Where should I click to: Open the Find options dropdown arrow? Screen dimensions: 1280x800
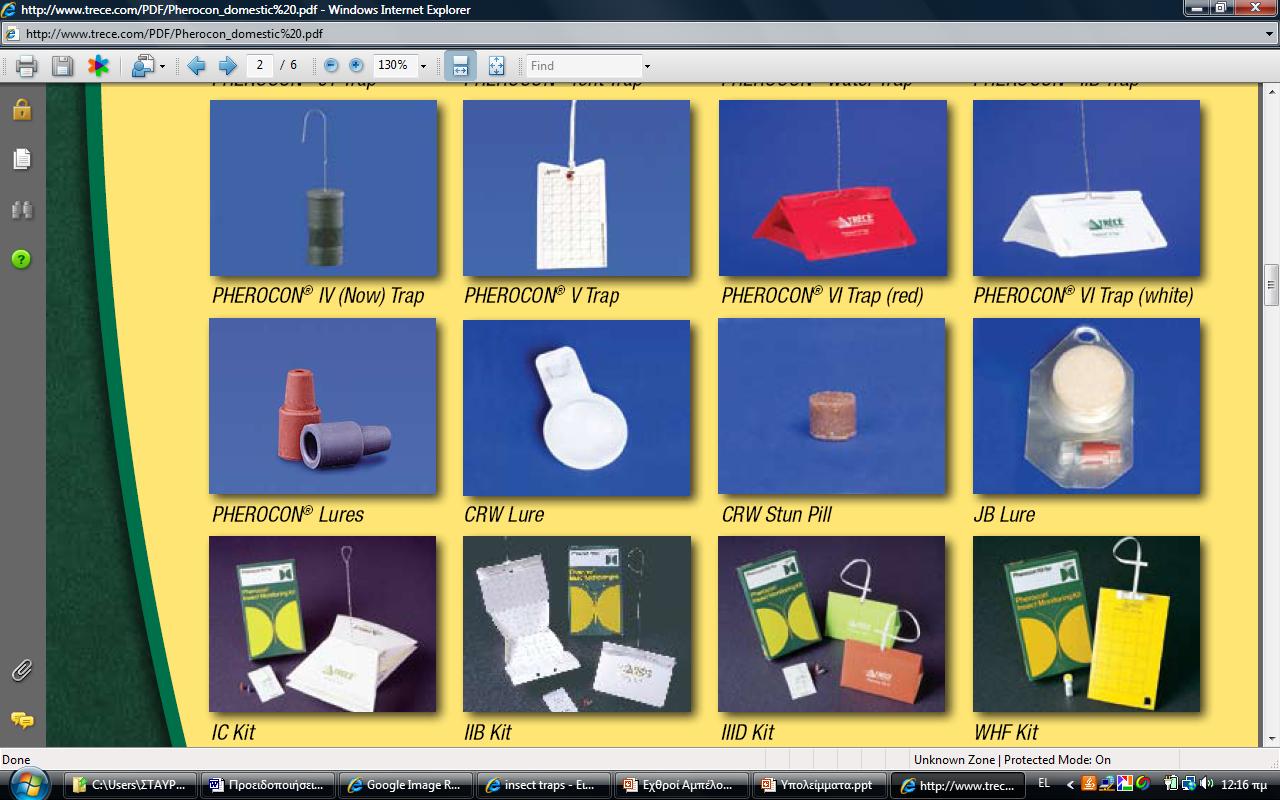pos(647,67)
